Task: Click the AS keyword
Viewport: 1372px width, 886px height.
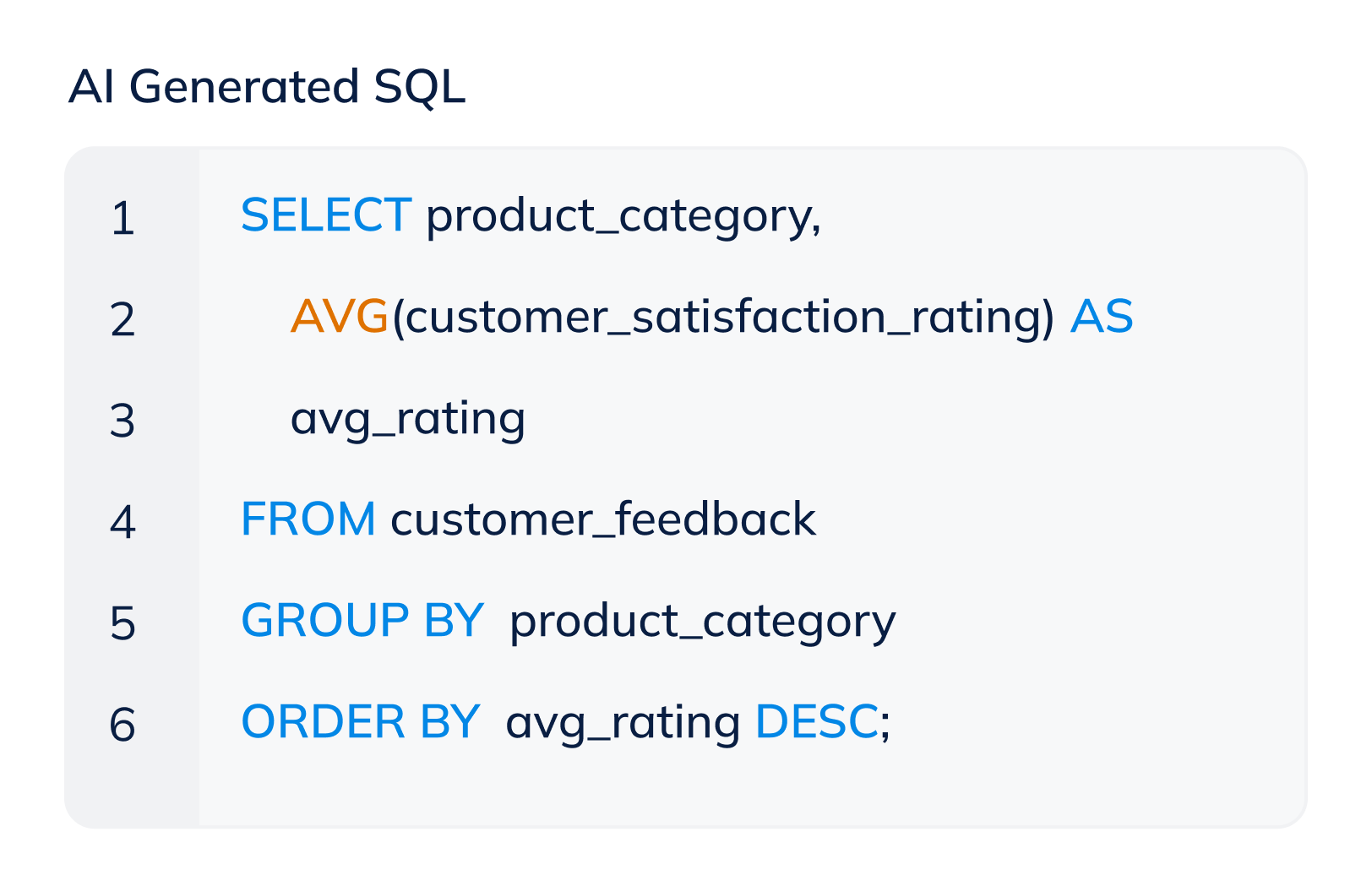Action: [x=1102, y=317]
